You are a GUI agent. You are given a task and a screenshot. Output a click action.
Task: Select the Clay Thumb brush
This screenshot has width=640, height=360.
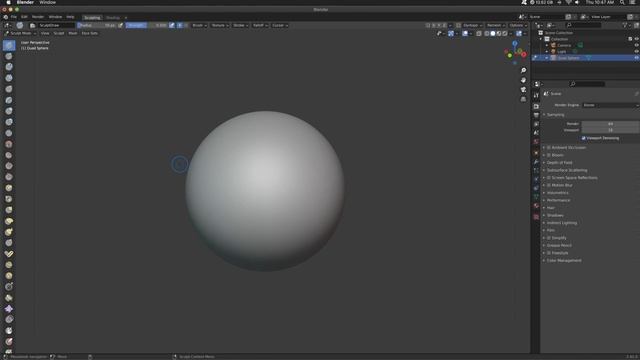tap(9, 89)
